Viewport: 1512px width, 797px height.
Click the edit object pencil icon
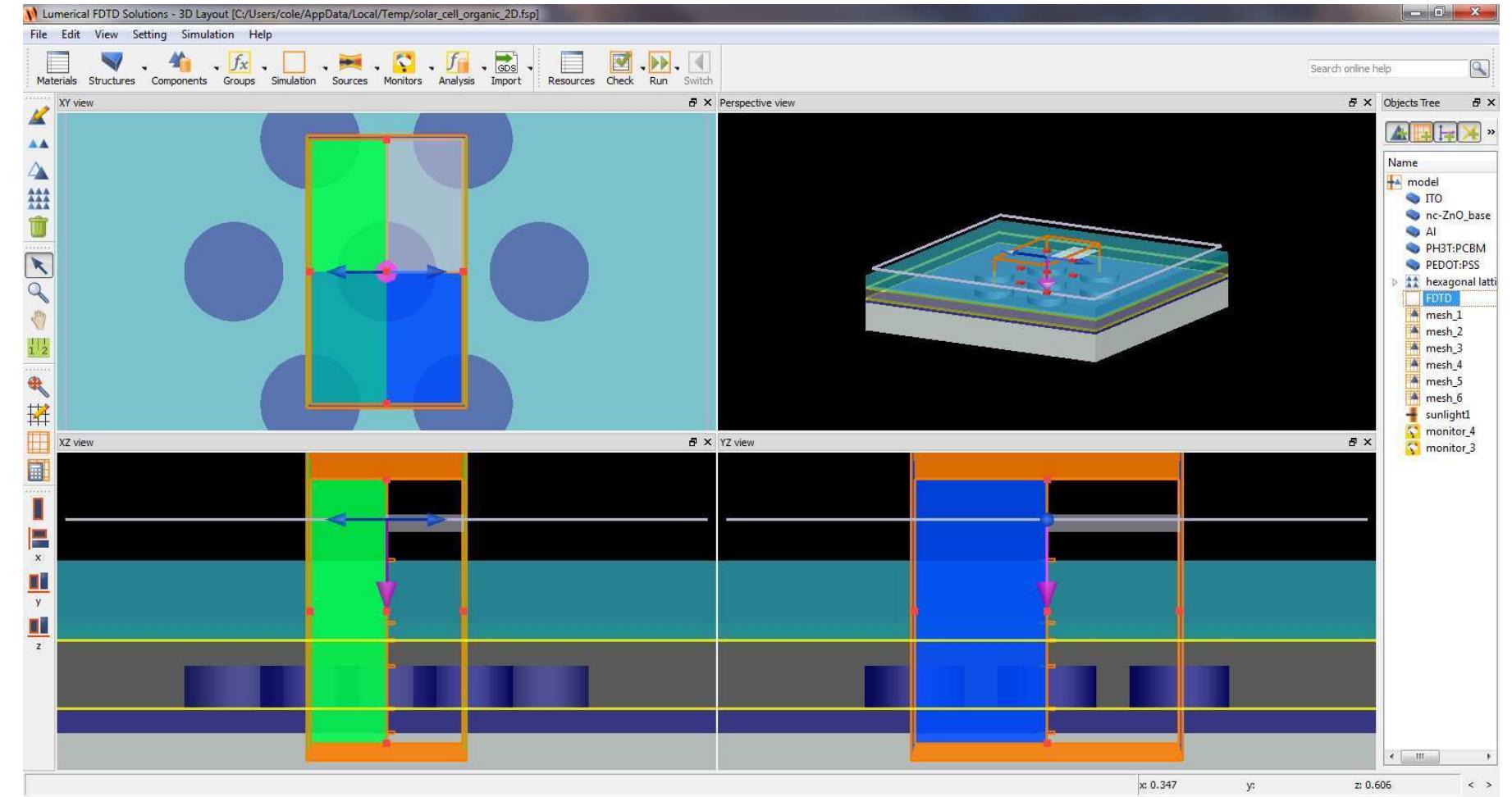coord(39,117)
